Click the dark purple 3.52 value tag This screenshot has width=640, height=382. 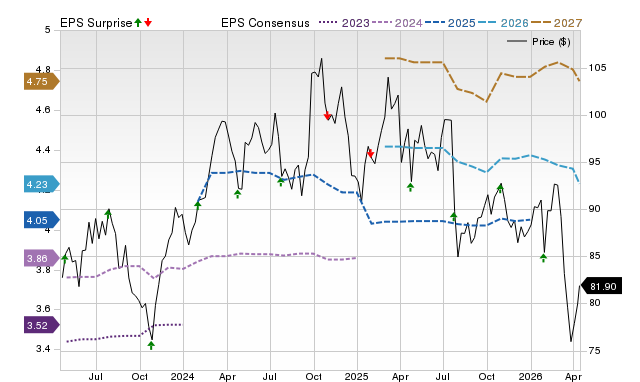[41, 325]
